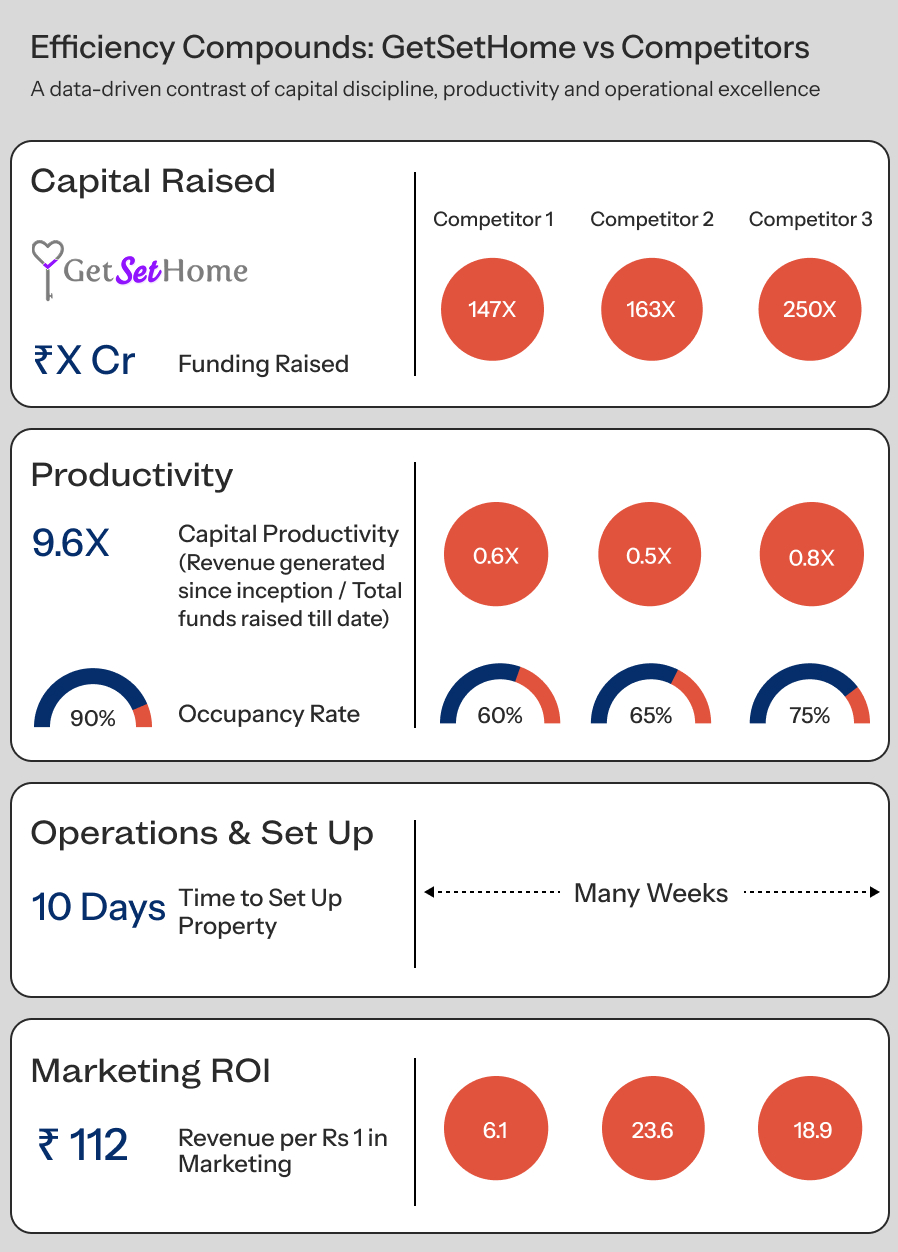Click the Capital Raised heading

[x=153, y=181]
